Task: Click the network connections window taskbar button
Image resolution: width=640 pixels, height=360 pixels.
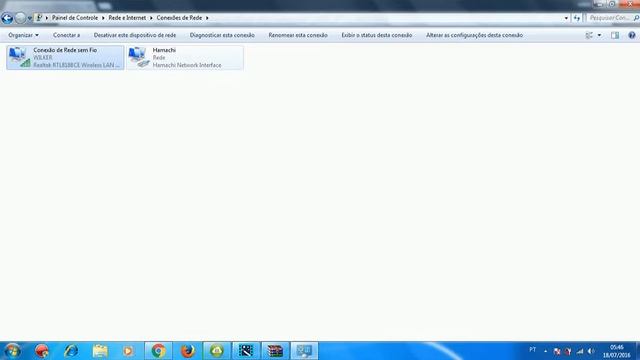Action: tap(304, 351)
